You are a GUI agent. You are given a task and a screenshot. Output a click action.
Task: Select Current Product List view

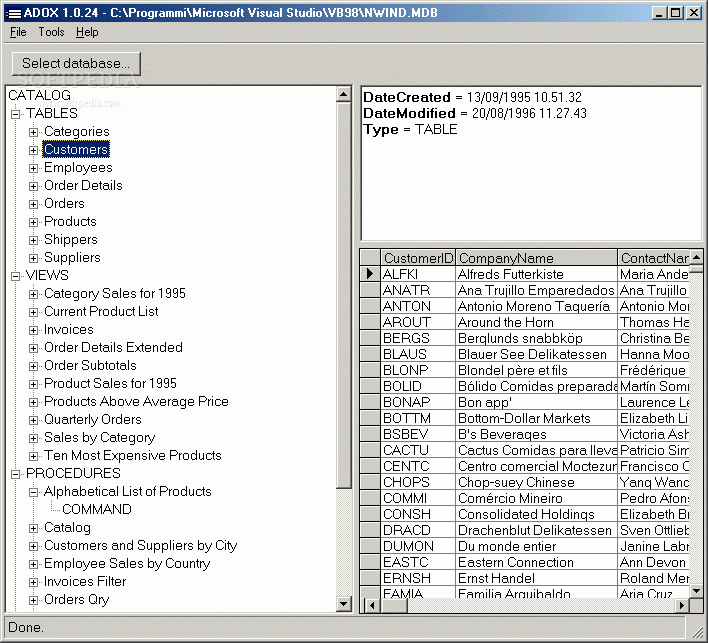pos(101,312)
